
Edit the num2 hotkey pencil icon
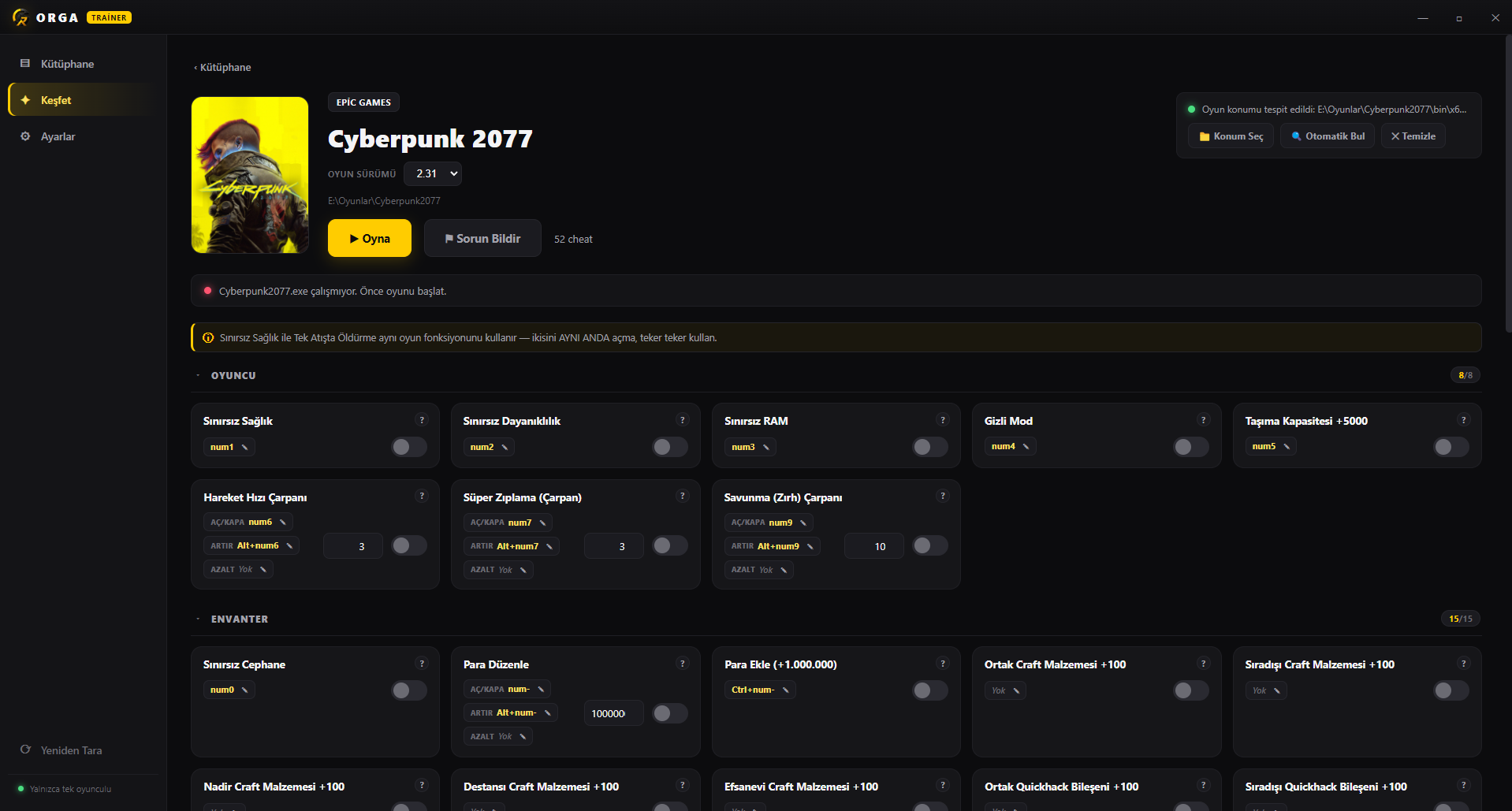point(505,447)
